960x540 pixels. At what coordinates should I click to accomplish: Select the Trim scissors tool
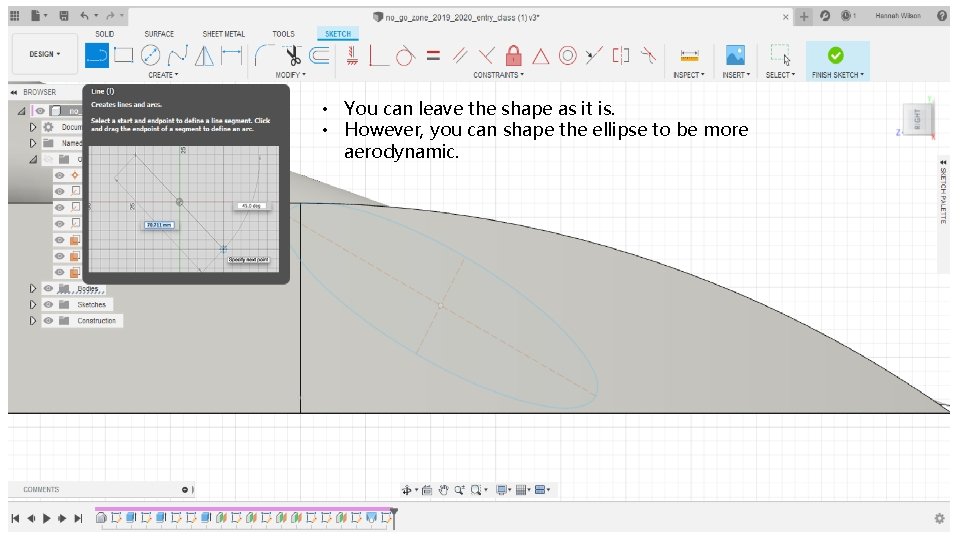(x=293, y=56)
